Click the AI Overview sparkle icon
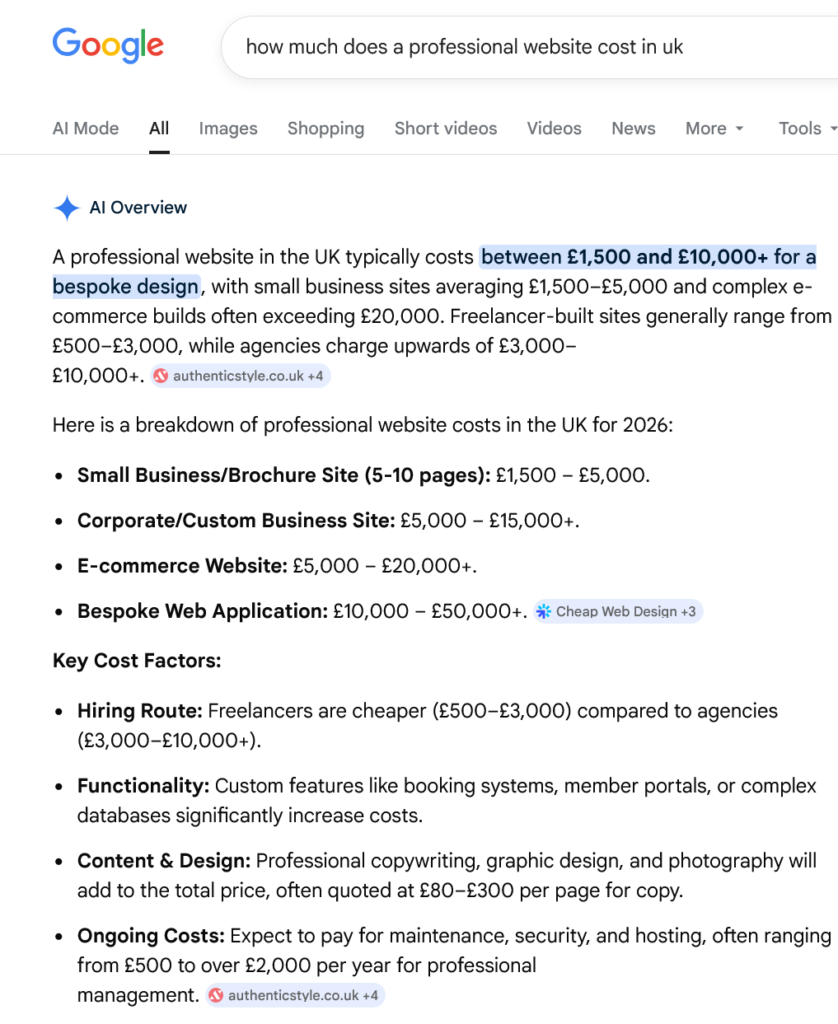Viewport: 838px width, 1024px height. click(x=66, y=207)
